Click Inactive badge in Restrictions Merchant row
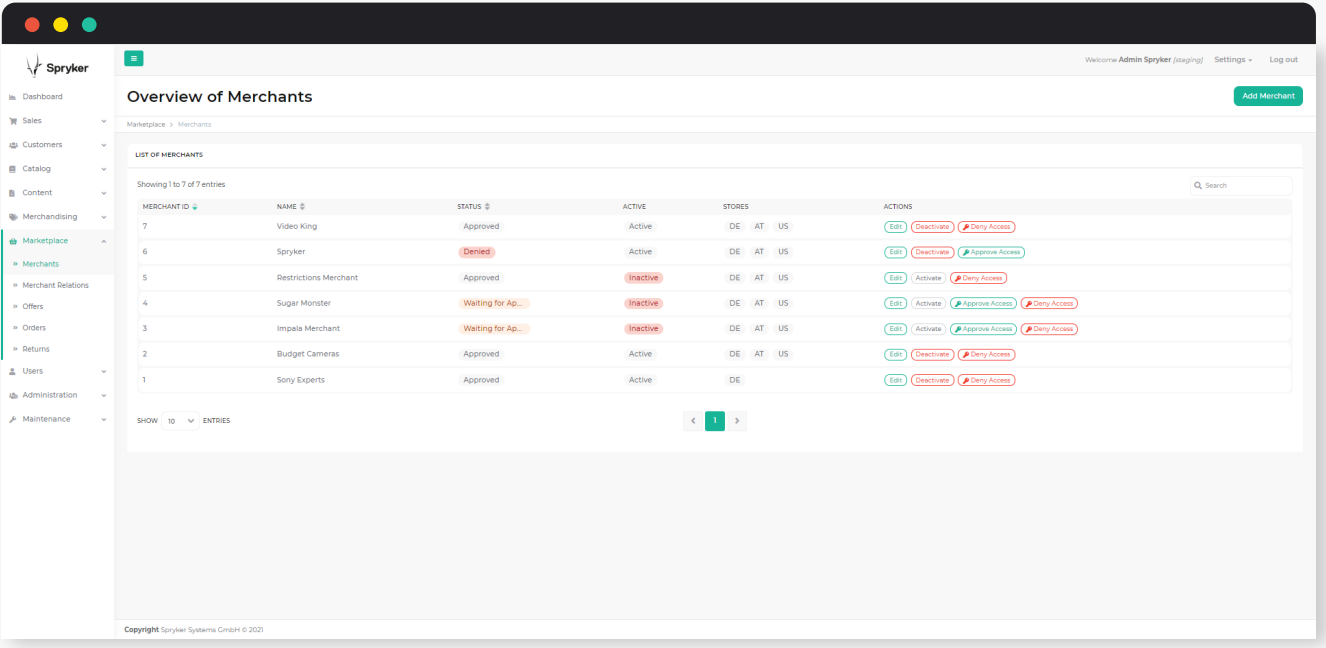 pyautogui.click(x=644, y=278)
